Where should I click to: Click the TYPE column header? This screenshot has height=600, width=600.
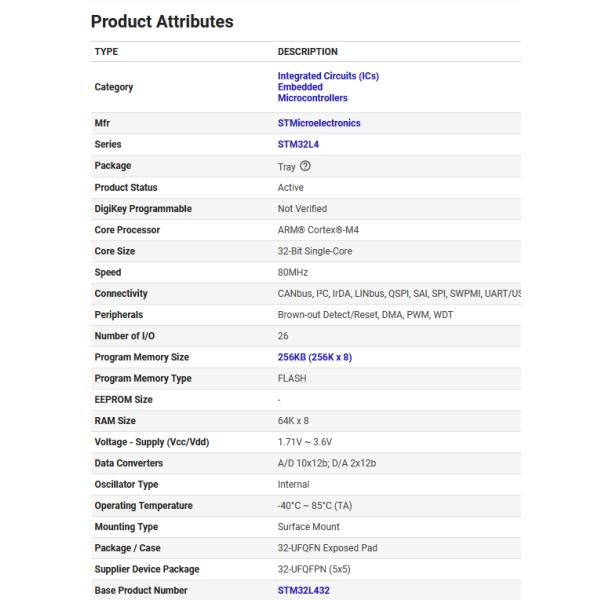pyautogui.click(x=106, y=52)
